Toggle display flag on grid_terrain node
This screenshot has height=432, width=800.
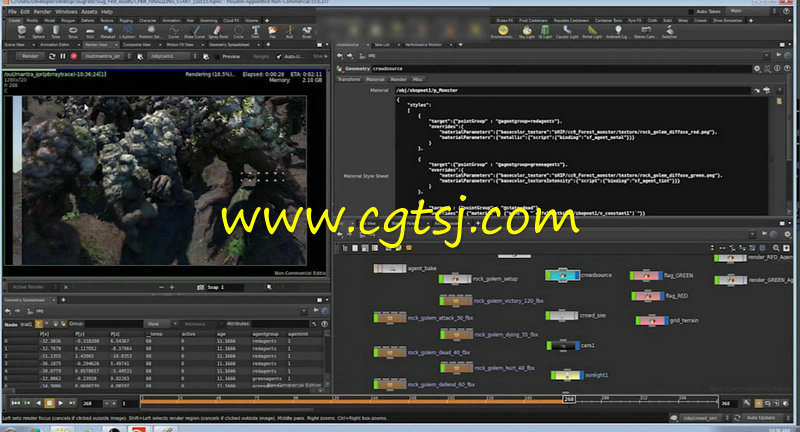666,320
